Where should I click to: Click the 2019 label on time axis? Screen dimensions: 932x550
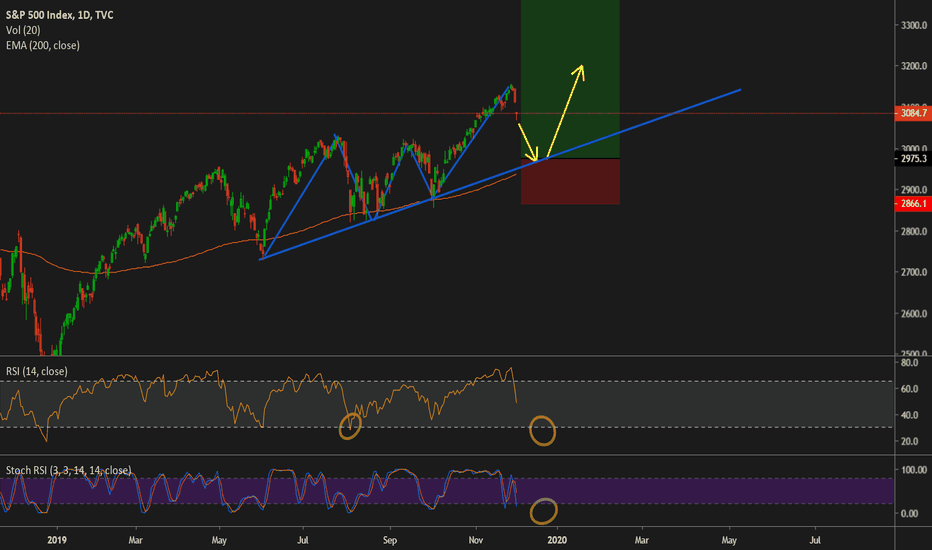[x=57, y=540]
